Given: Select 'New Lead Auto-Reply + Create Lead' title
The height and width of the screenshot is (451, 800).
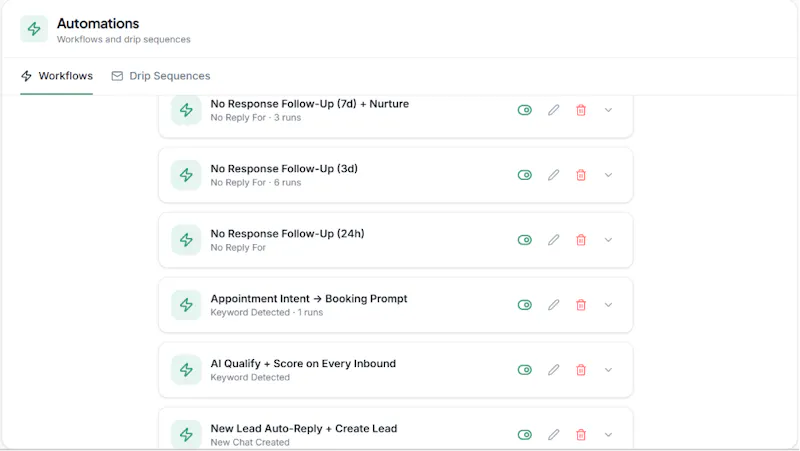Looking at the screenshot, I should tap(304, 429).
